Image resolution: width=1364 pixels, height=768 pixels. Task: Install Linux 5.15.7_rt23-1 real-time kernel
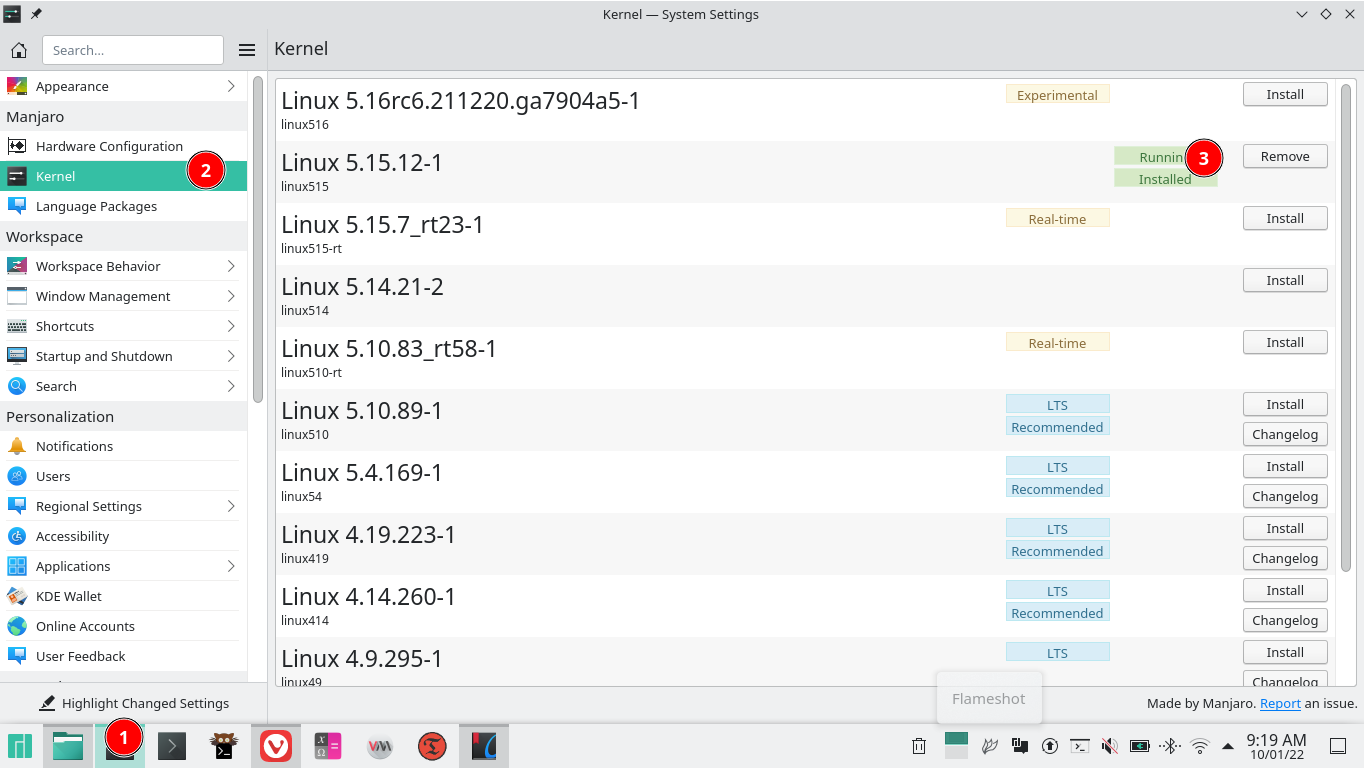[x=1285, y=218]
